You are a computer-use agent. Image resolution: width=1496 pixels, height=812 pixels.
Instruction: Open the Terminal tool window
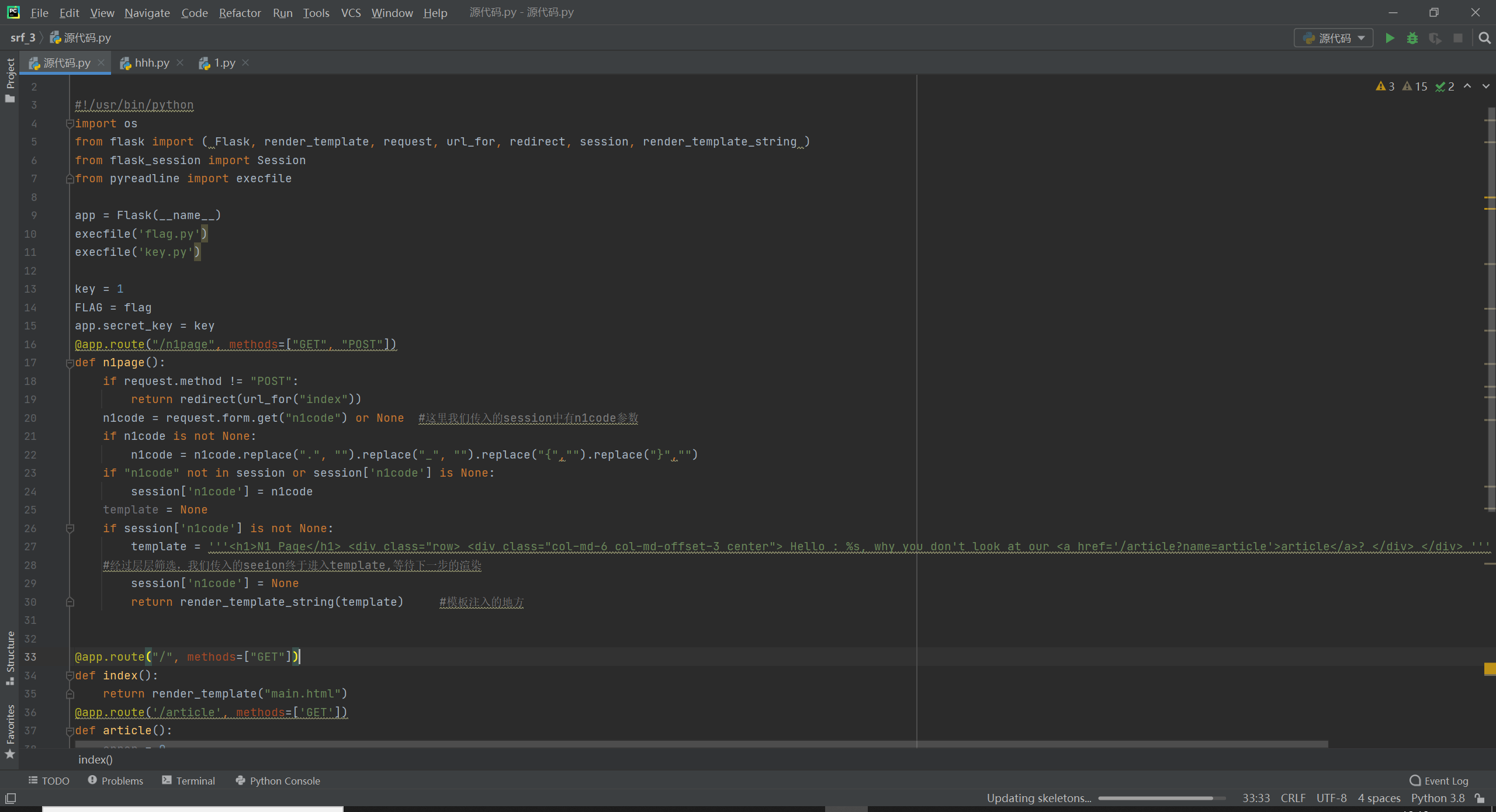195,780
